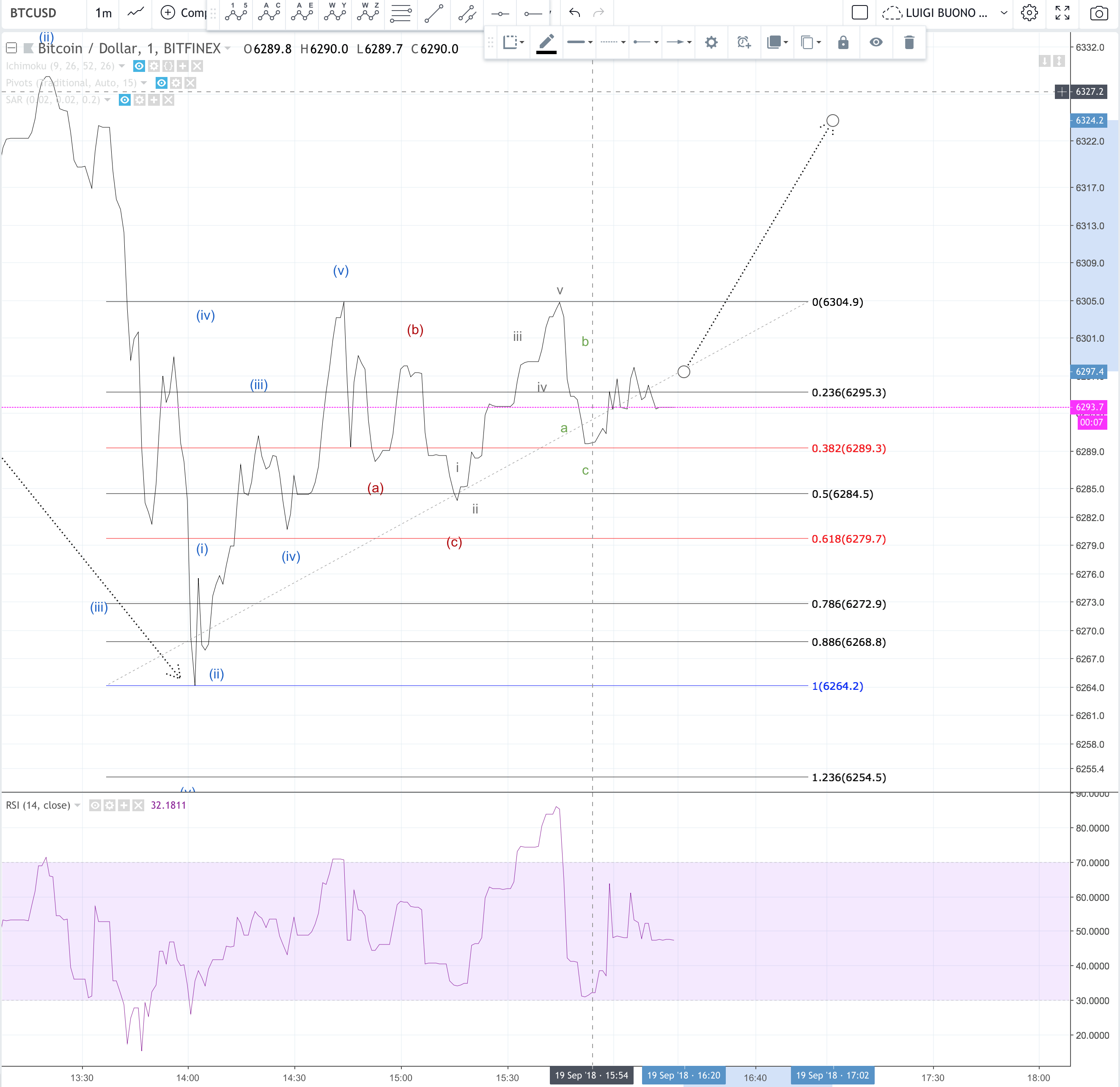Open the RSI indicator dropdown arrow
This screenshot has width=1120, height=1087.
click(x=77, y=805)
